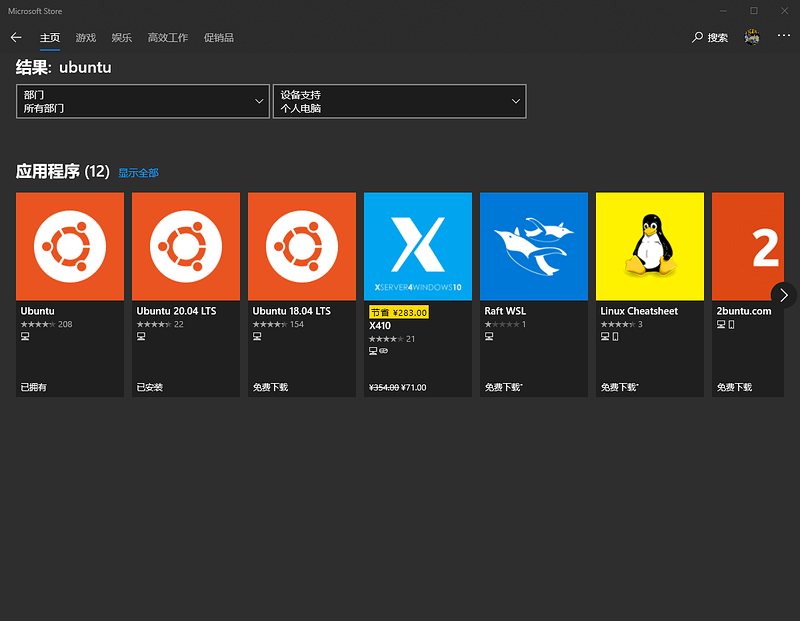Image resolution: width=800 pixels, height=621 pixels.
Task: Click the 2buntu.com title text
Action: tap(744, 311)
